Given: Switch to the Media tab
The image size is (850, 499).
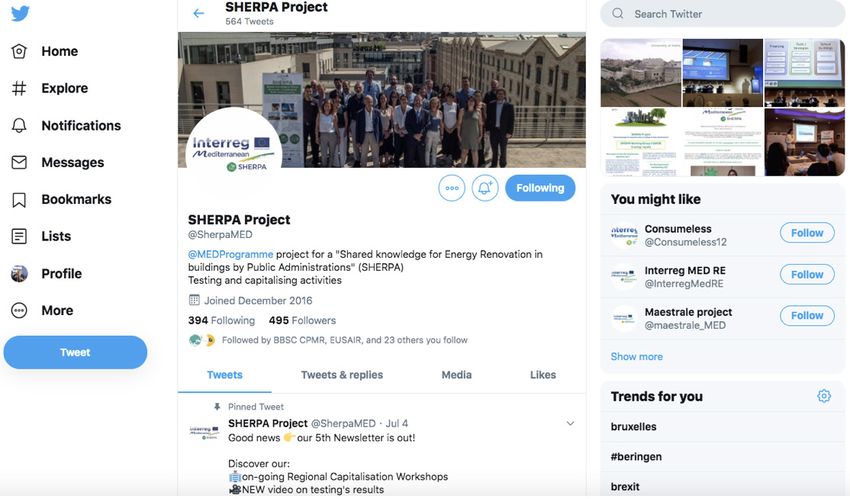Looking at the screenshot, I should pyautogui.click(x=456, y=375).
